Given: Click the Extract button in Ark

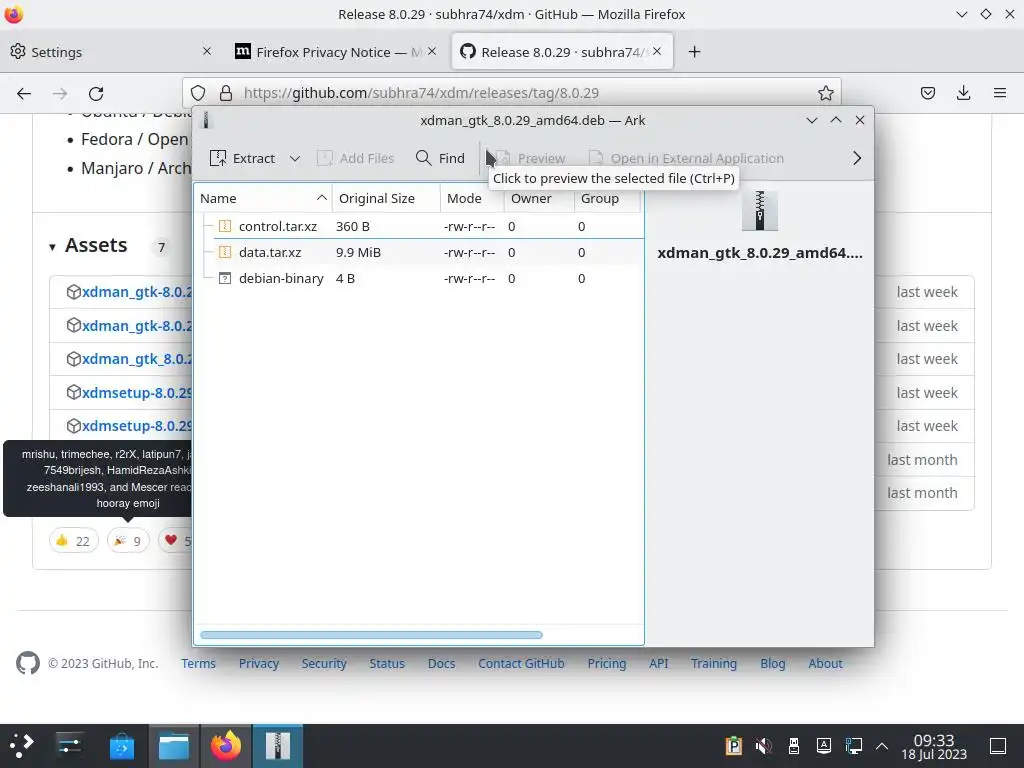Looking at the screenshot, I should click(x=242, y=158).
